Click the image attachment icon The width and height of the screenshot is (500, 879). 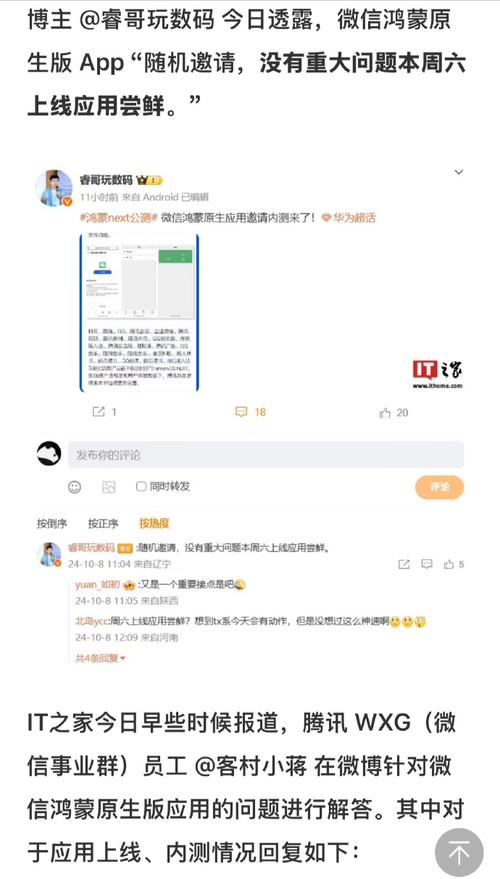(109, 487)
